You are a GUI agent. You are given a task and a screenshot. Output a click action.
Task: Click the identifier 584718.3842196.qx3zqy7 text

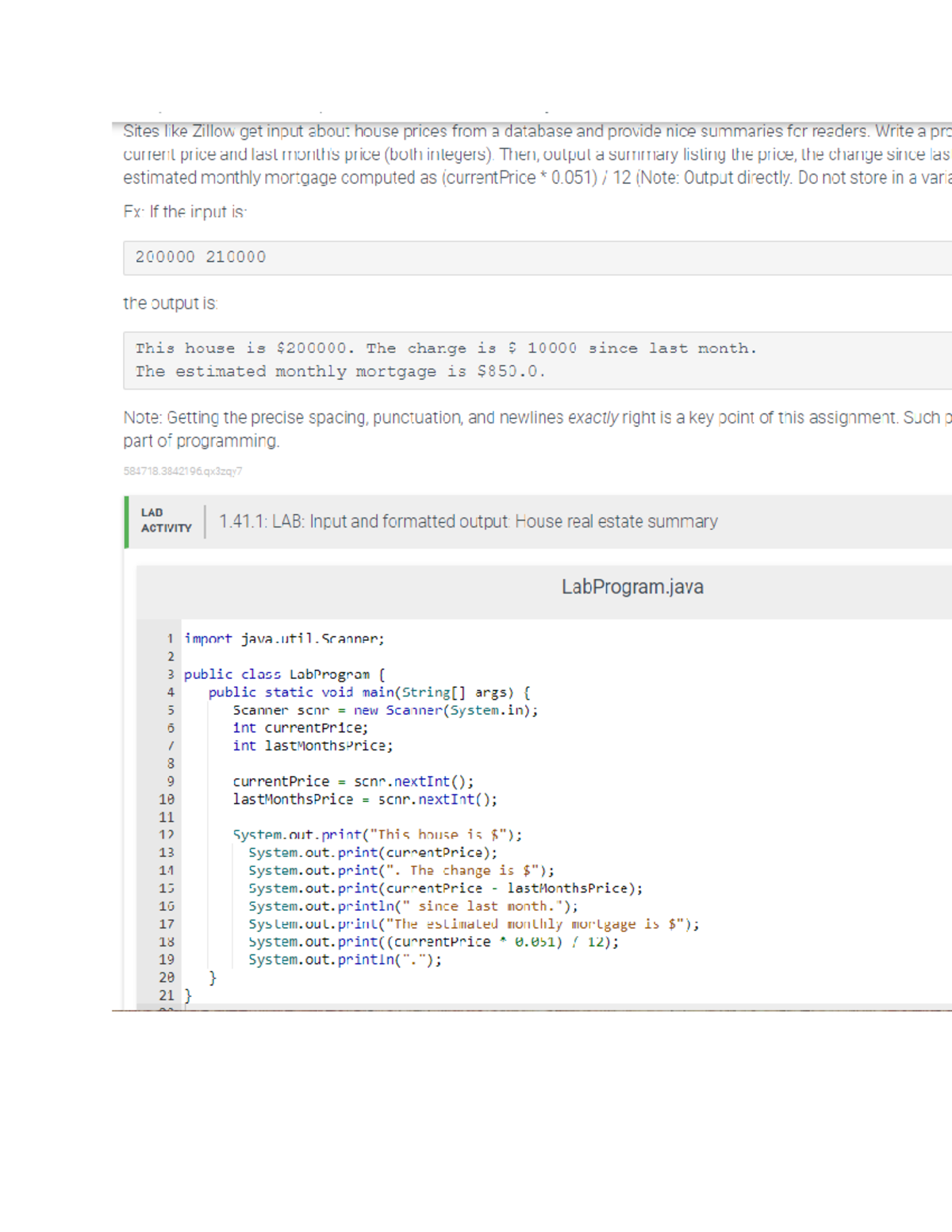(x=183, y=471)
